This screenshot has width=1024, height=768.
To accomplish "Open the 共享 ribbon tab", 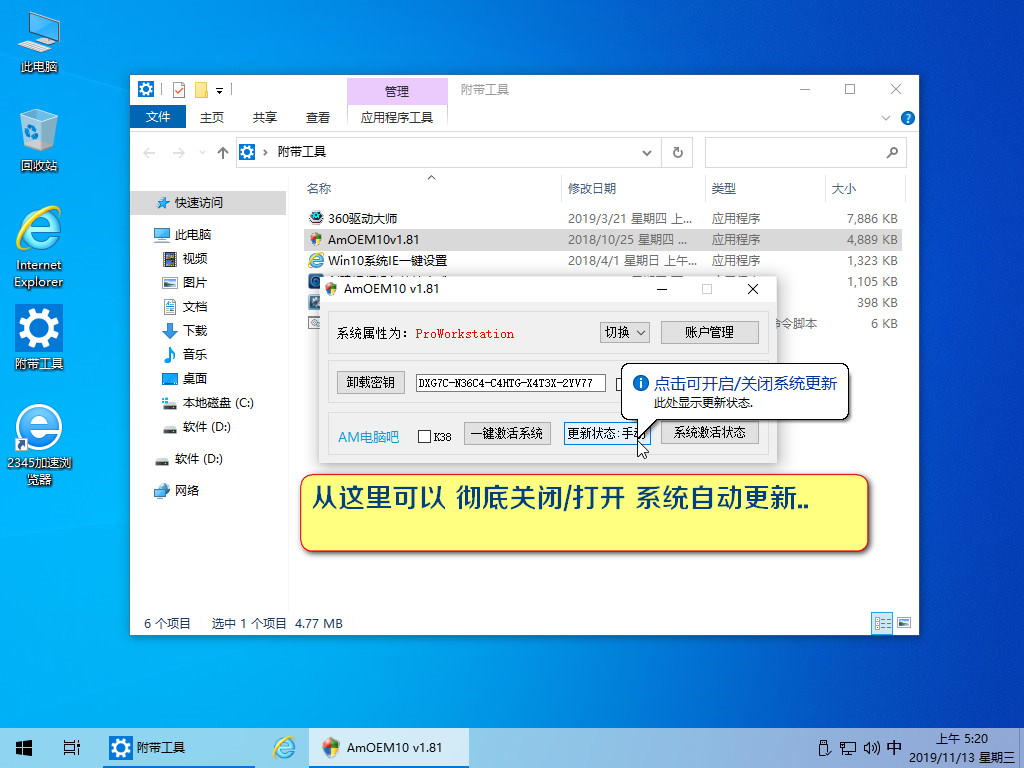I will (264, 117).
